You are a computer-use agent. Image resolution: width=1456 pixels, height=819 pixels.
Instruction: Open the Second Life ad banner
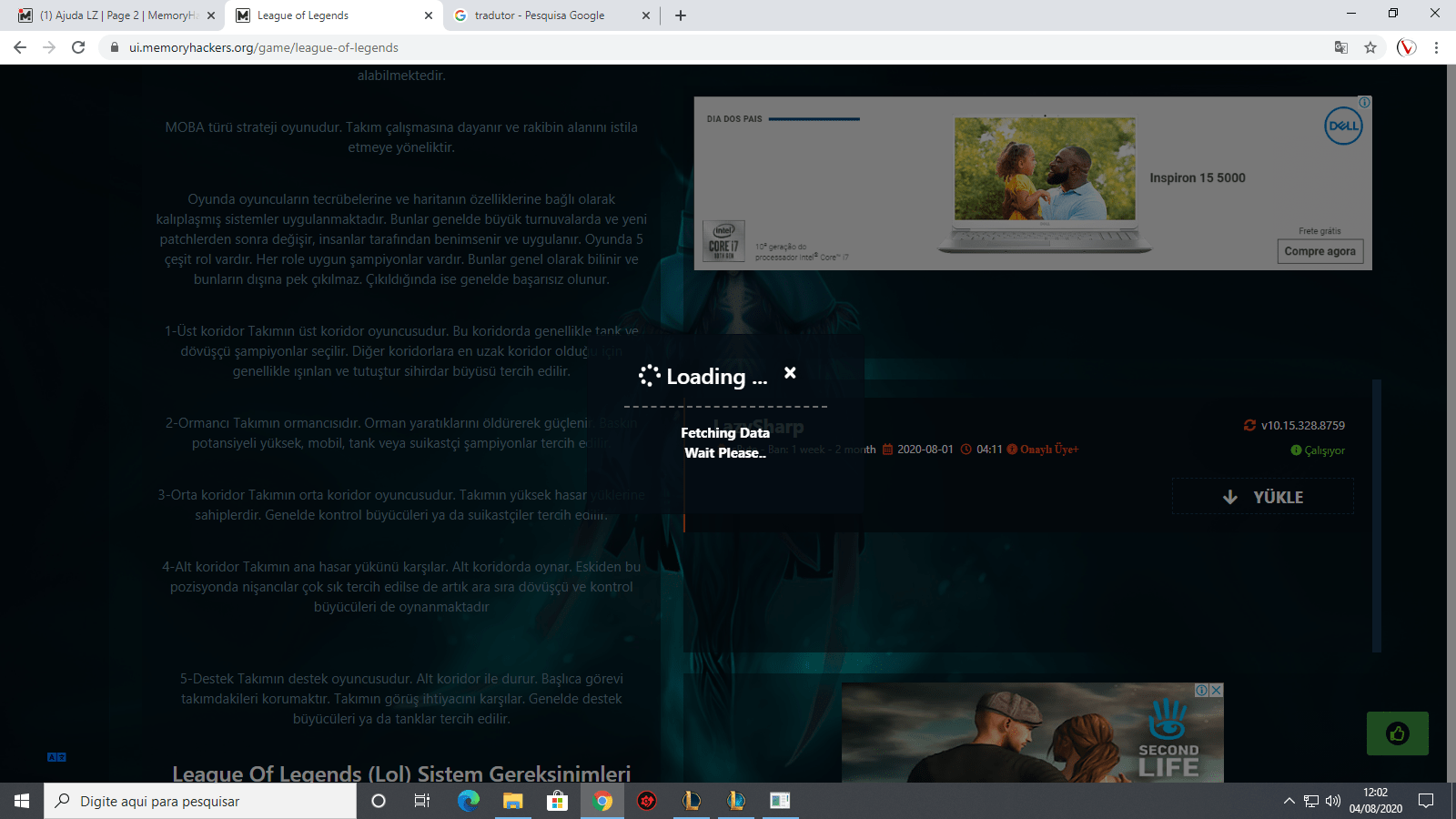pos(1033,733)
